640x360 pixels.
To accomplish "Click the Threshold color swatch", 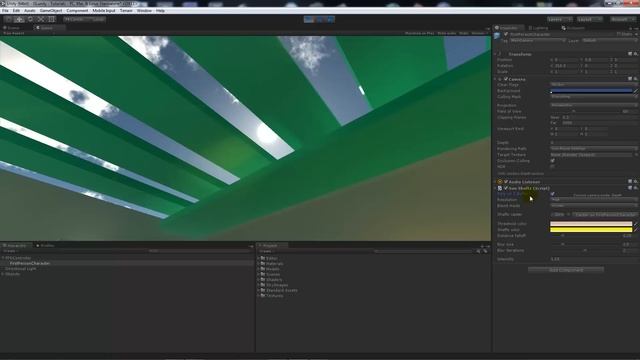I will click(x=591, y=224).
